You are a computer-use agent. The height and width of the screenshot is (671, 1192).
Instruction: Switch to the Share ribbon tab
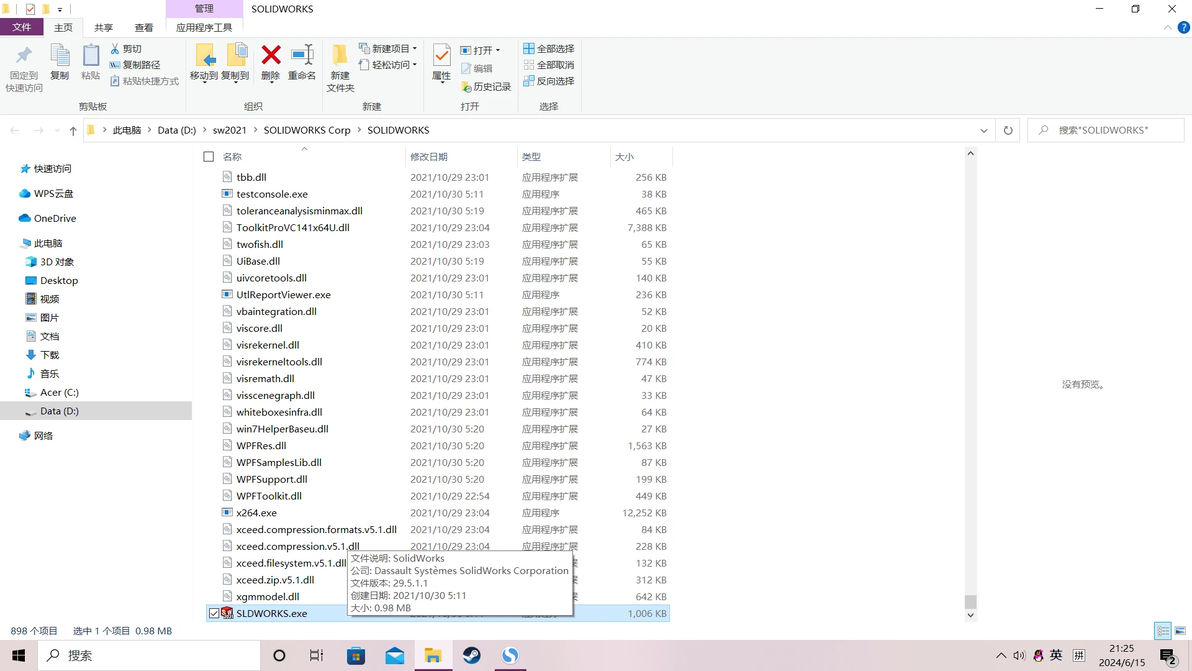tap(103, 27)
